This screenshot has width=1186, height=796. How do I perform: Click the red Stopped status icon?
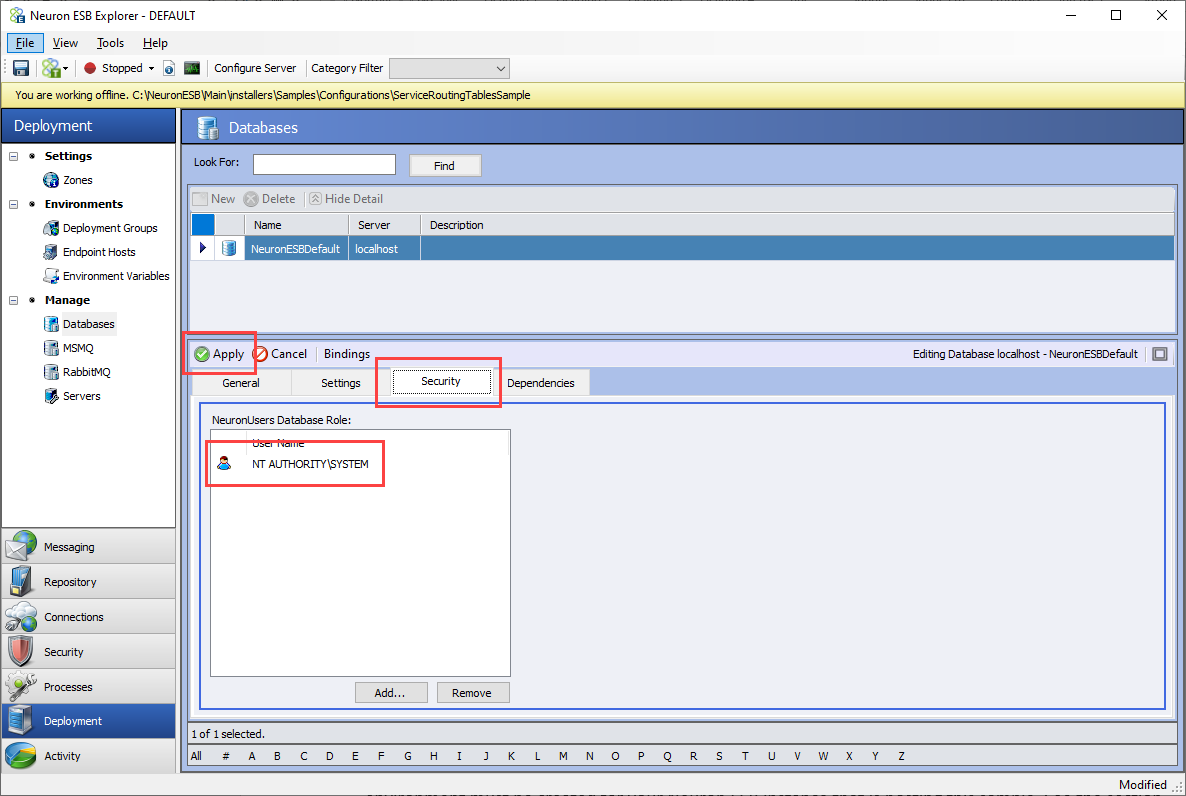click(90, 68)
